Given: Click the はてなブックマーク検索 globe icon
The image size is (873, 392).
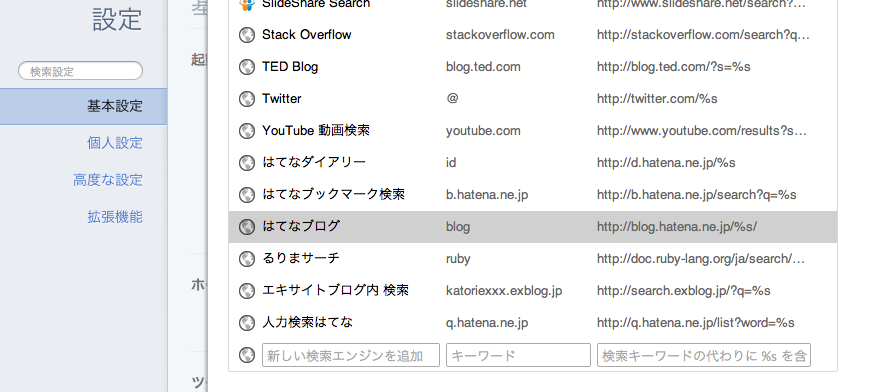Looking at the screenshot, I should 247,195.
